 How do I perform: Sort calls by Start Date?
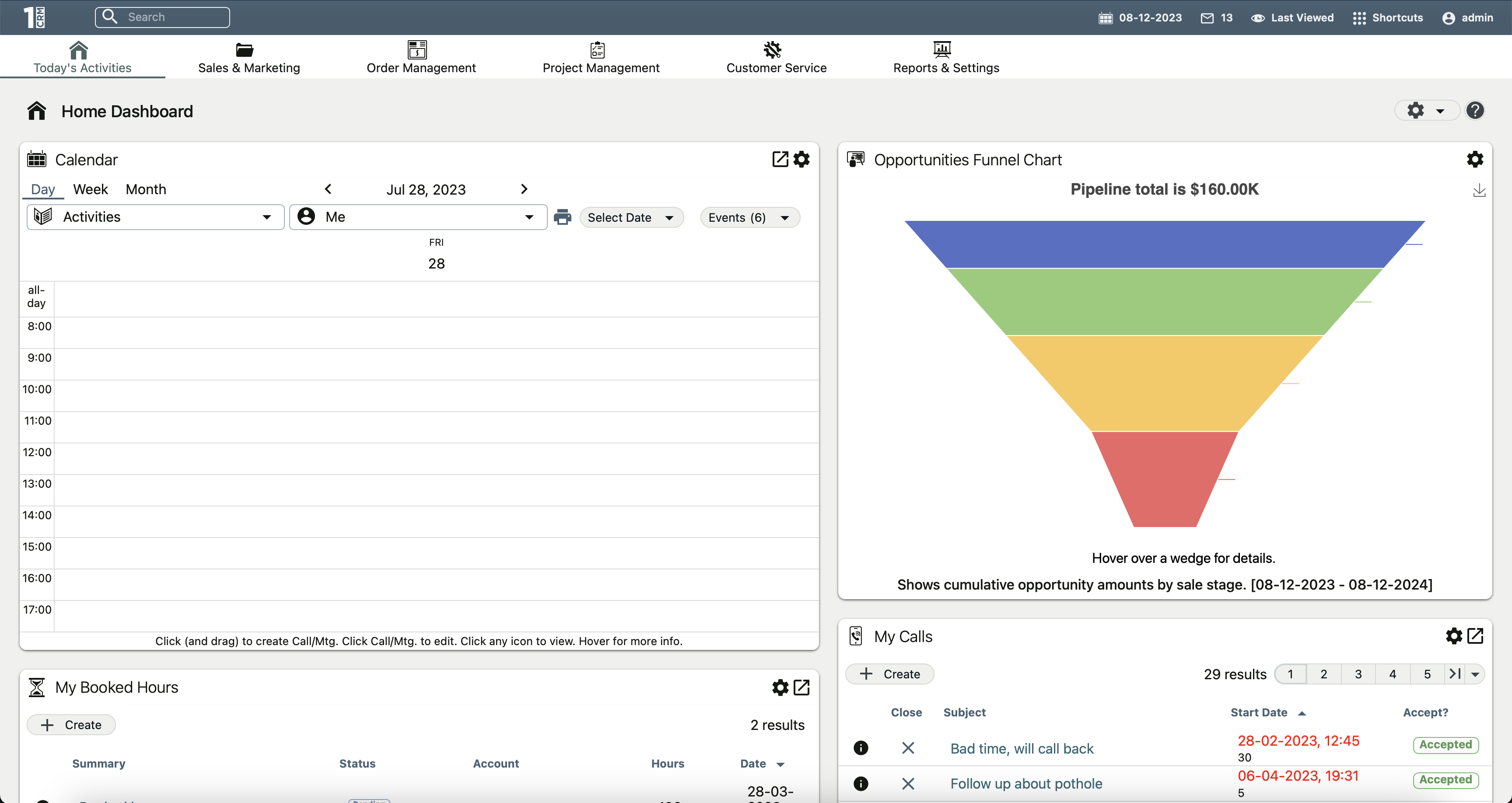pyautogui.click(x=1259, y=712)
